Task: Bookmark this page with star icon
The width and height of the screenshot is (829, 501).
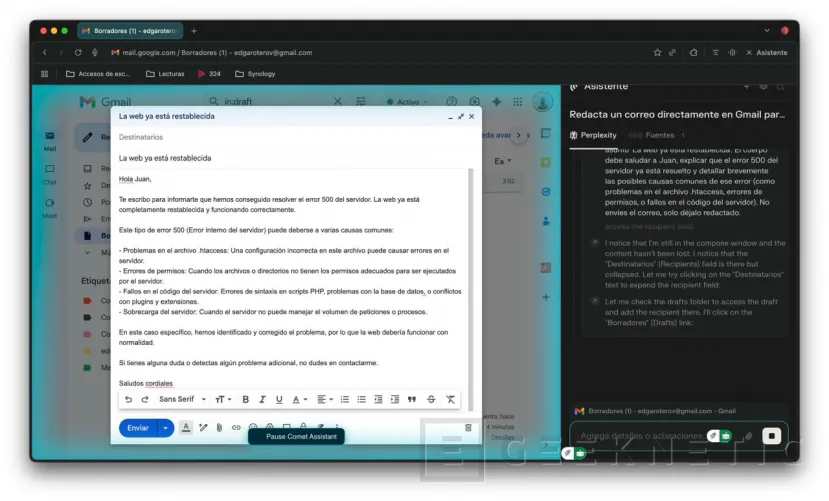Action: [x=657, y=52]
